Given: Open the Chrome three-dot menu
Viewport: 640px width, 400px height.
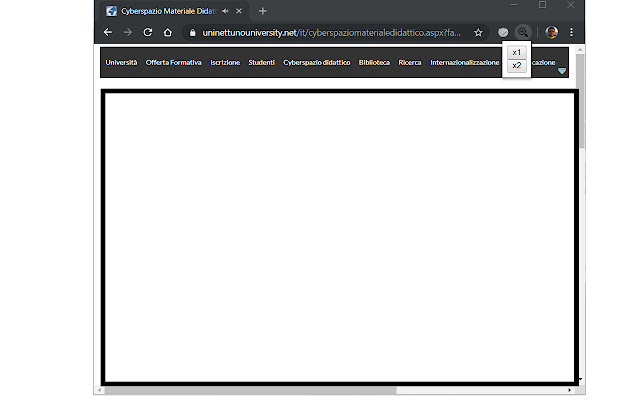Looking at the screenshot, I should click(x=571, y=32).
